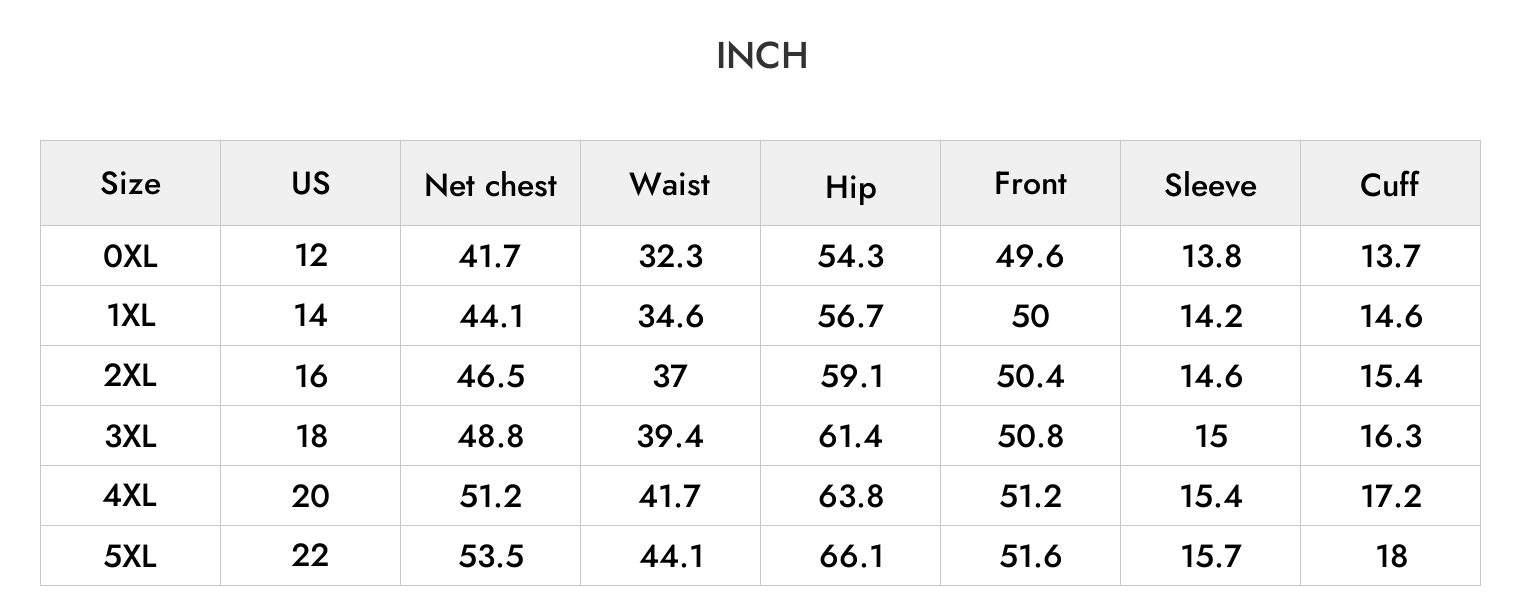The width and height of the screenshot is (1520, 600).
Task: Click the Waist column header
Action: point(670,184)
